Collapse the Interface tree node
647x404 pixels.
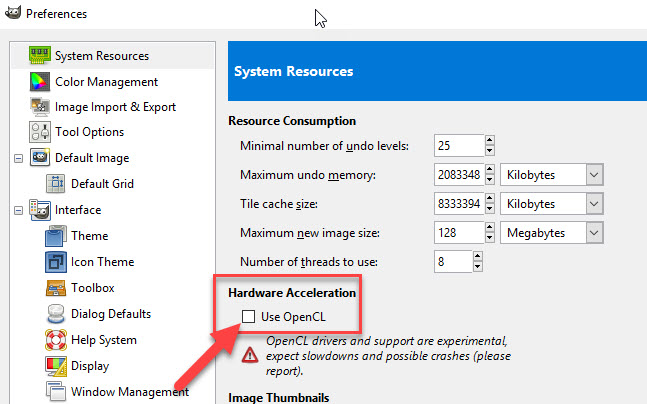tap(17, 210)
